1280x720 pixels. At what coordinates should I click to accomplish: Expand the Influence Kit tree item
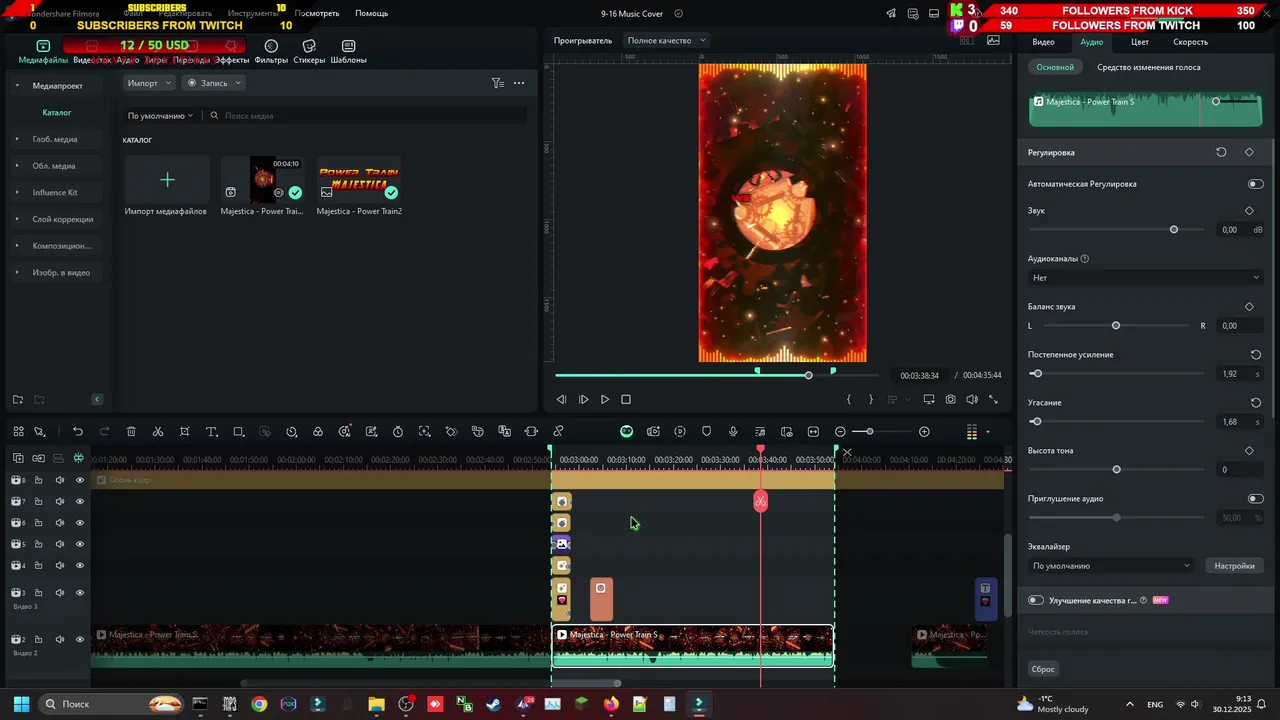coord(17,192)
